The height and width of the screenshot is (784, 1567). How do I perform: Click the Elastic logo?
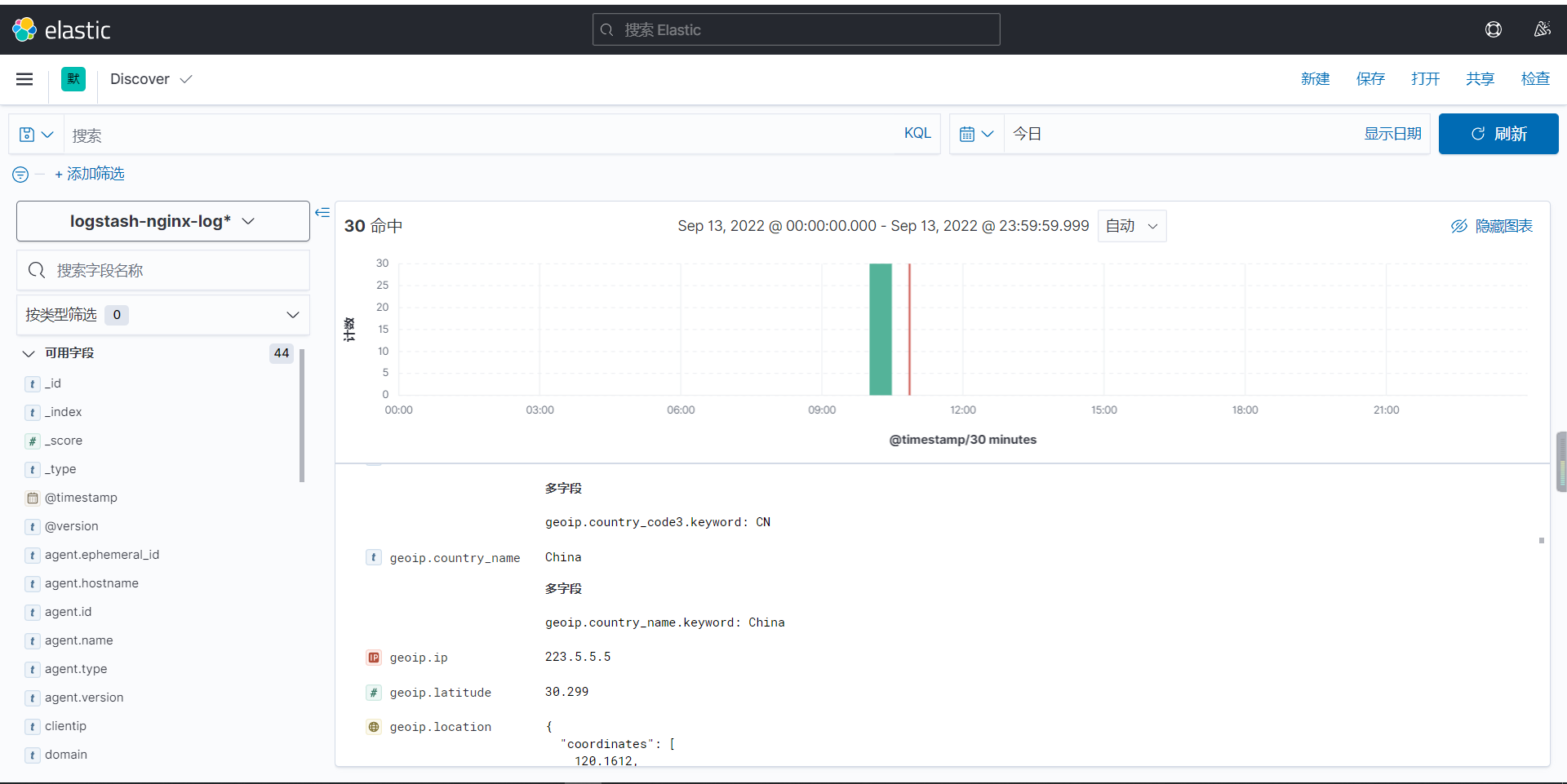[61, 30]
